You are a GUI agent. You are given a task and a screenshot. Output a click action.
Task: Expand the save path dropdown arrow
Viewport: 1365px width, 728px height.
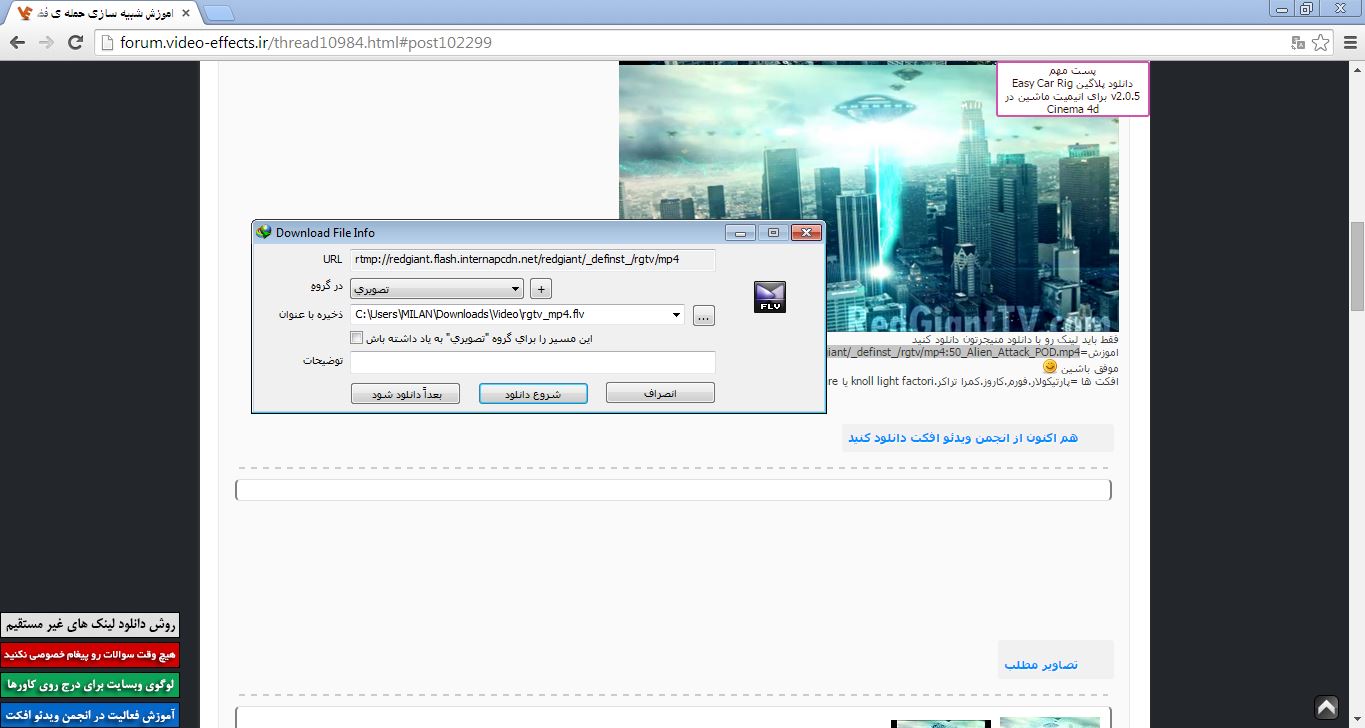677,315
